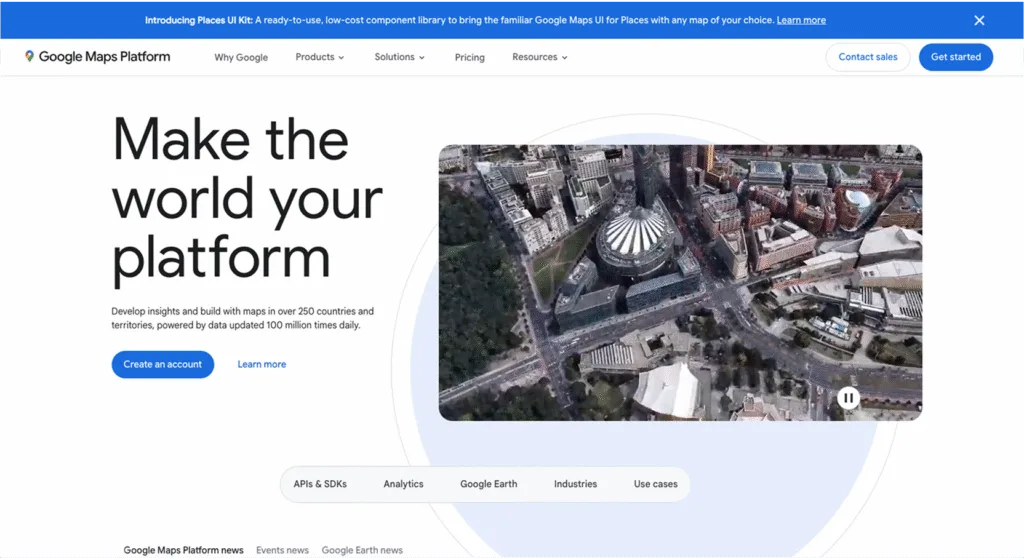Go to the Pricing page
The height and width of the screenshot is (558, 1024).
(469, 57)
